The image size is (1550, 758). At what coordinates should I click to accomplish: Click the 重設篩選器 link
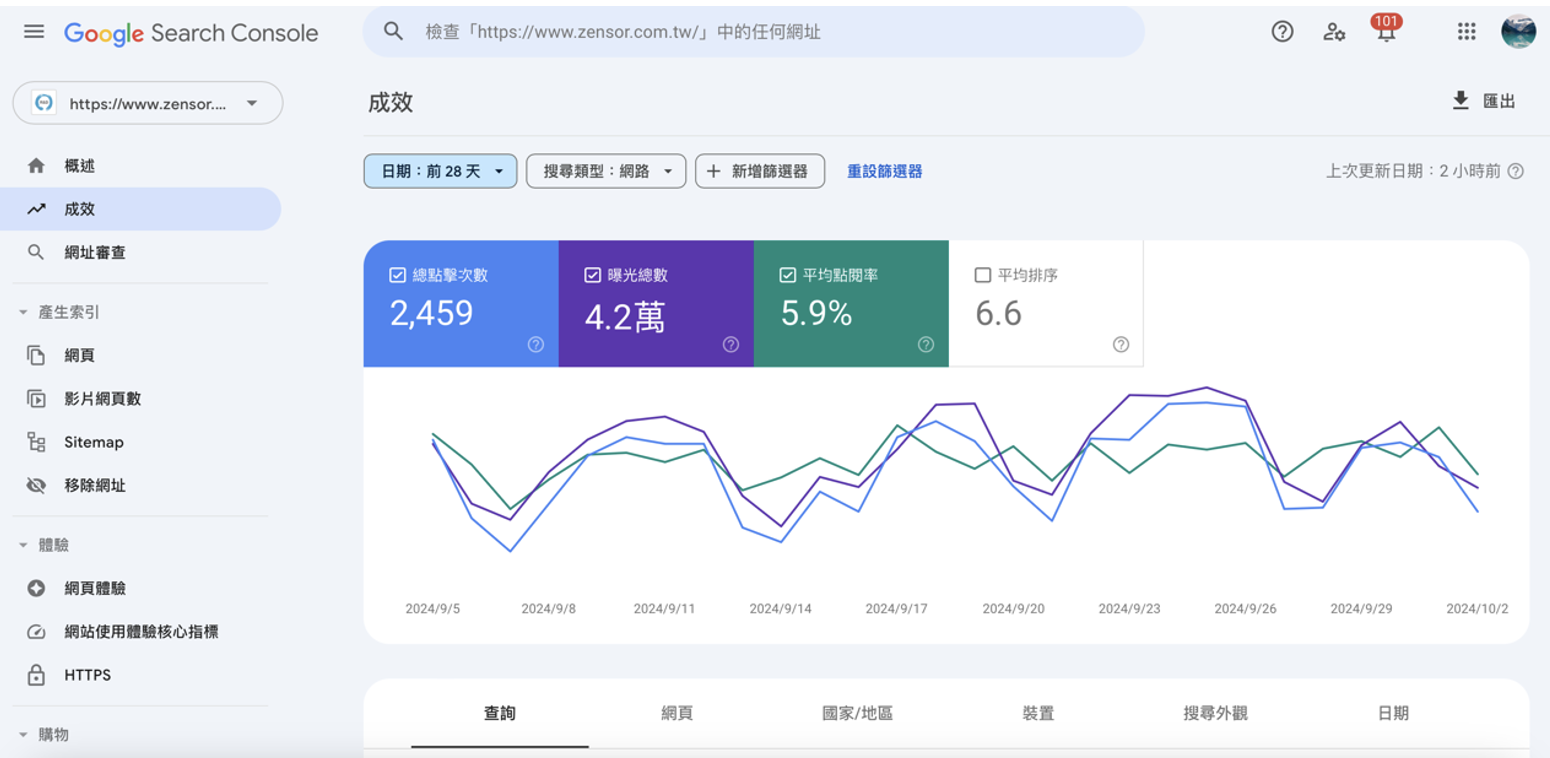[x=885, y=171]
